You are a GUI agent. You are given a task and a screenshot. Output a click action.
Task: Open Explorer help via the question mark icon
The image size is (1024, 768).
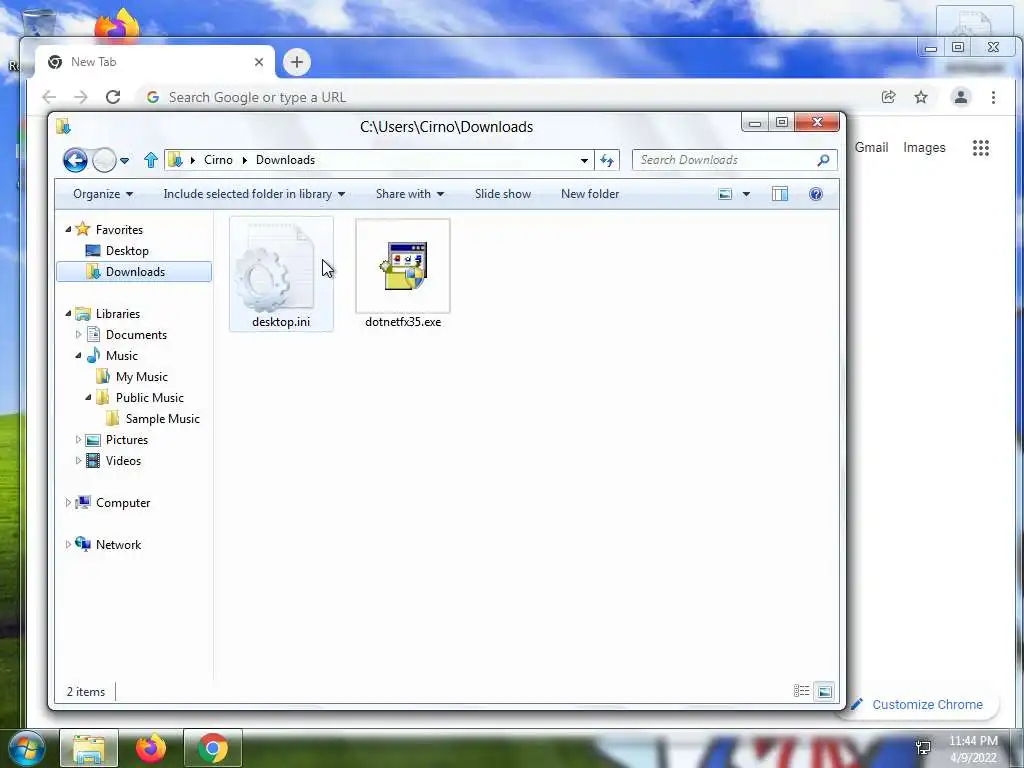[816, 194]
